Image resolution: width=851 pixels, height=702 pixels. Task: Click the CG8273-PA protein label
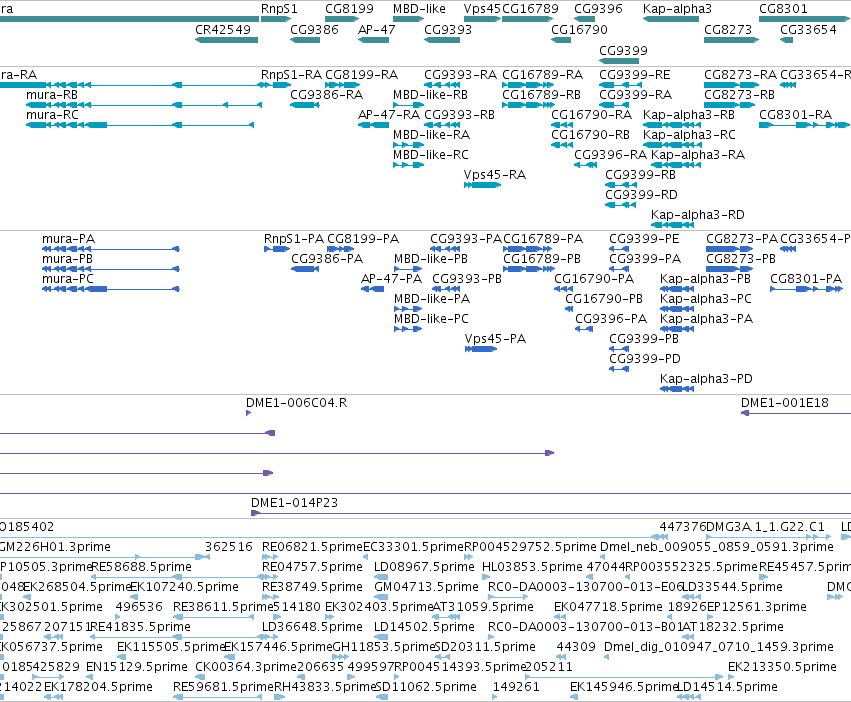742,239
